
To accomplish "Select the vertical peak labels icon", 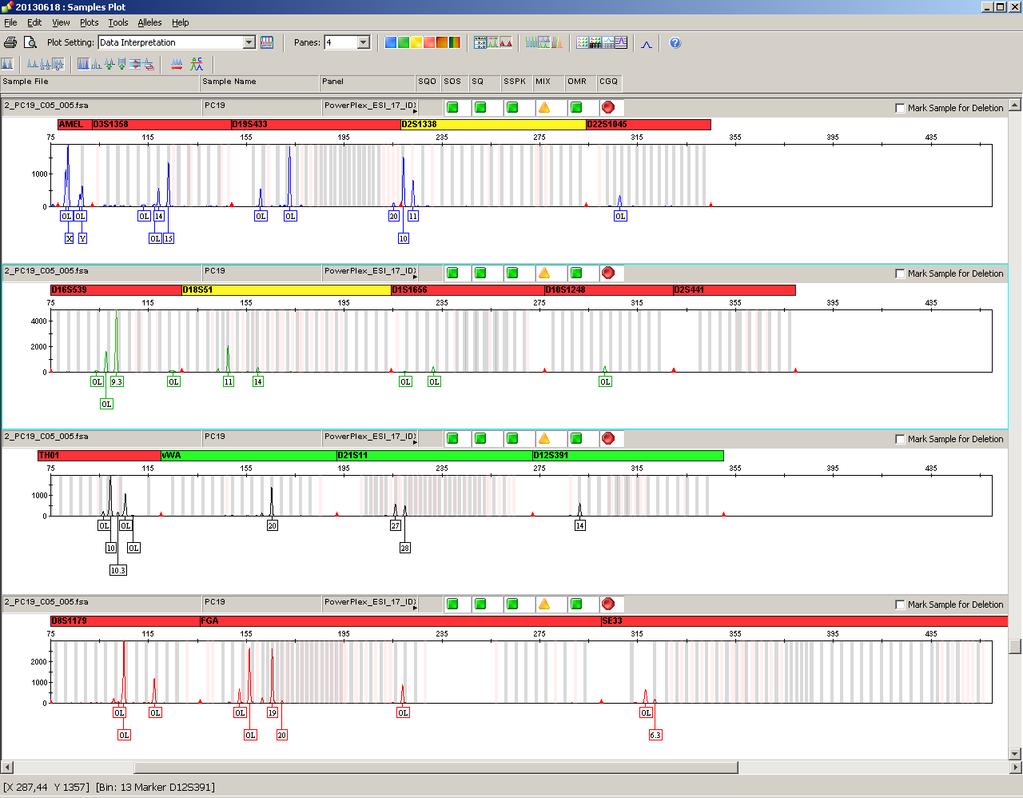I will pyautogui.click(x=58, y=64).
